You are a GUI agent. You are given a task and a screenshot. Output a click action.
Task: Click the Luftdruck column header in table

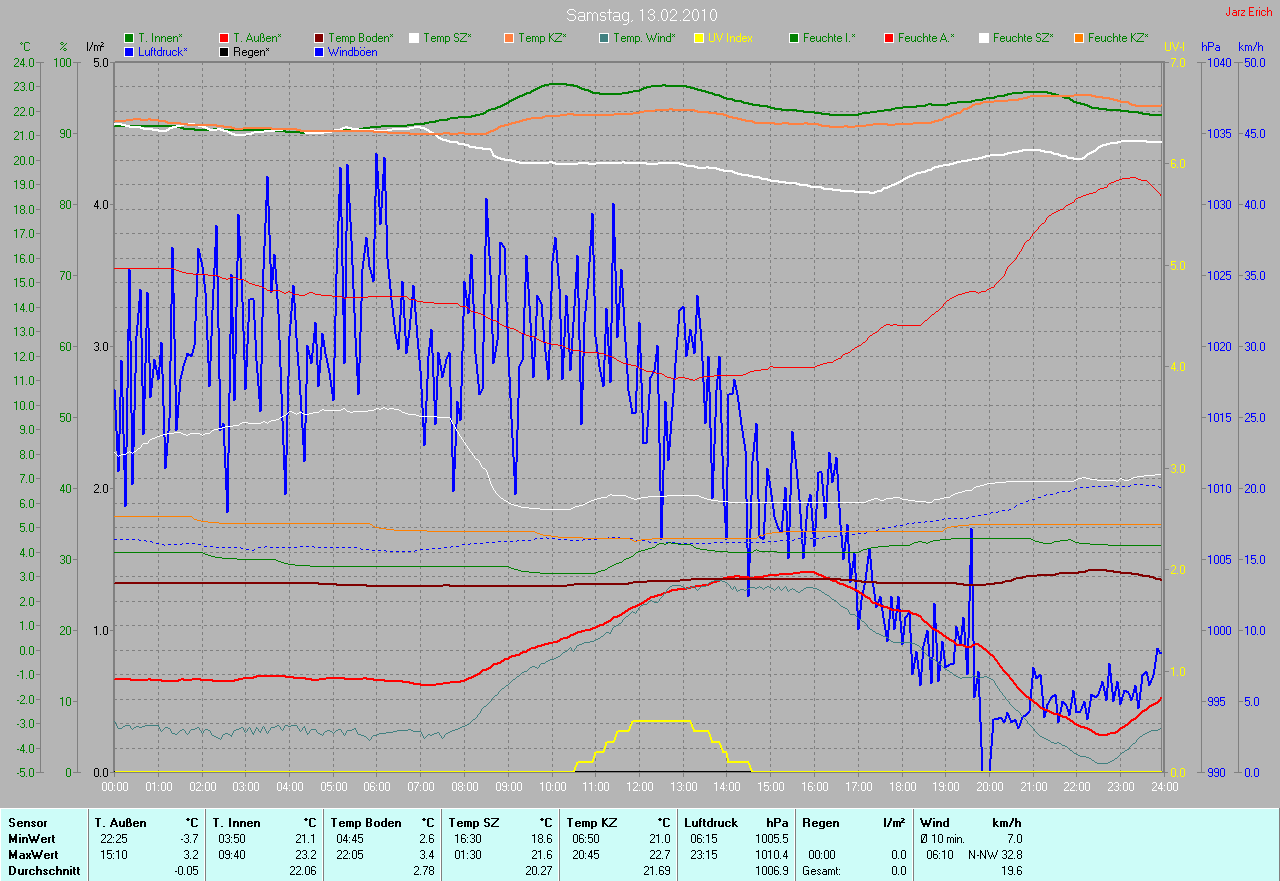(710, 823)
